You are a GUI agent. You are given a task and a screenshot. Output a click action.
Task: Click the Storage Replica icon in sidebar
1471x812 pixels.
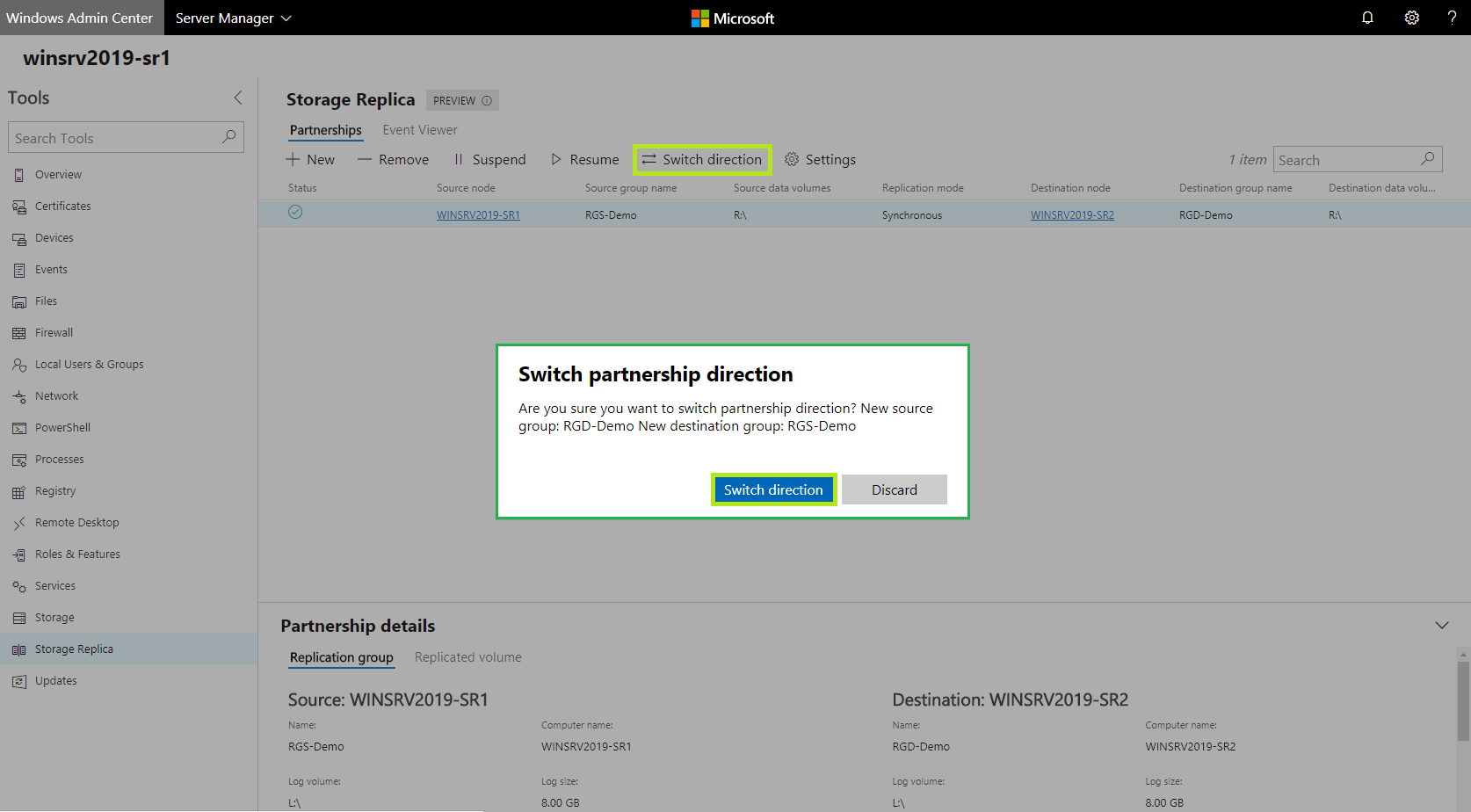tap(18, 649)
